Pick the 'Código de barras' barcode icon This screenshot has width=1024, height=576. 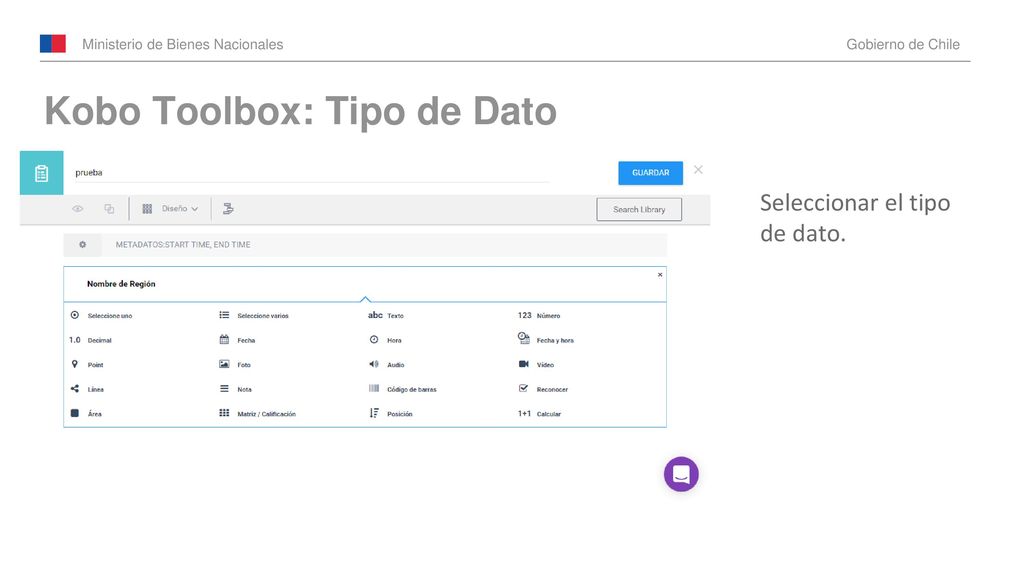pos(374,389)
